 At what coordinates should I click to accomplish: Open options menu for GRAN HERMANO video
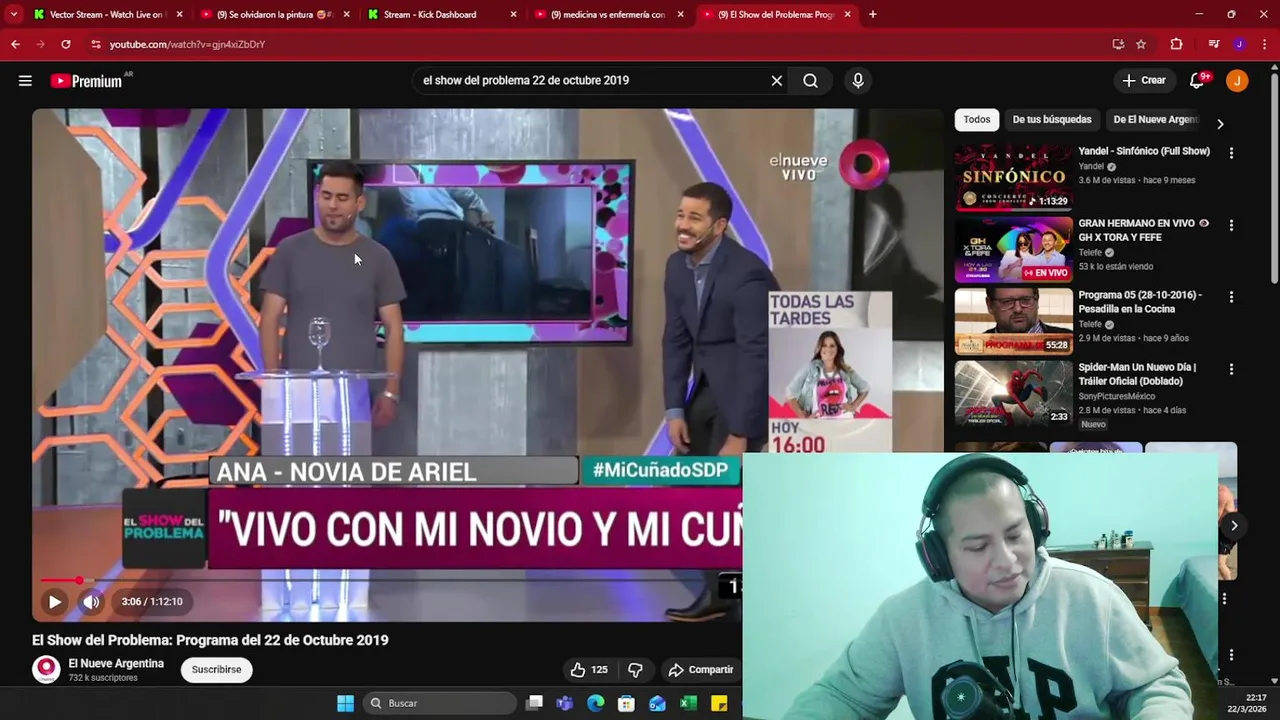tap(1231, 225)
